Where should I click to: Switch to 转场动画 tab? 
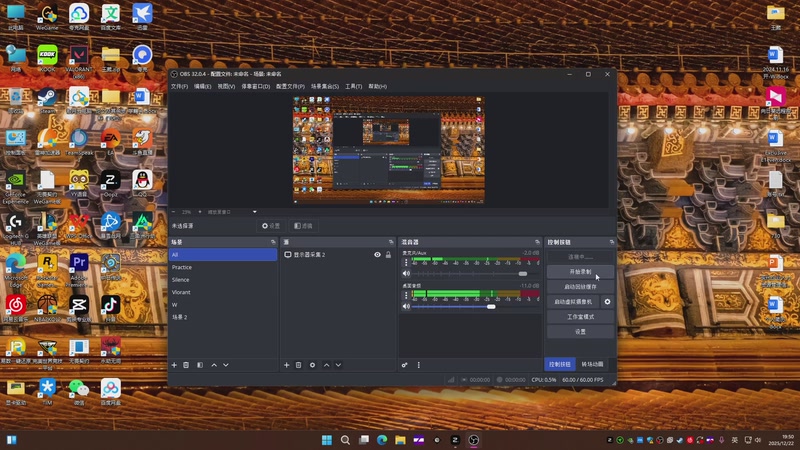(592, 364)
